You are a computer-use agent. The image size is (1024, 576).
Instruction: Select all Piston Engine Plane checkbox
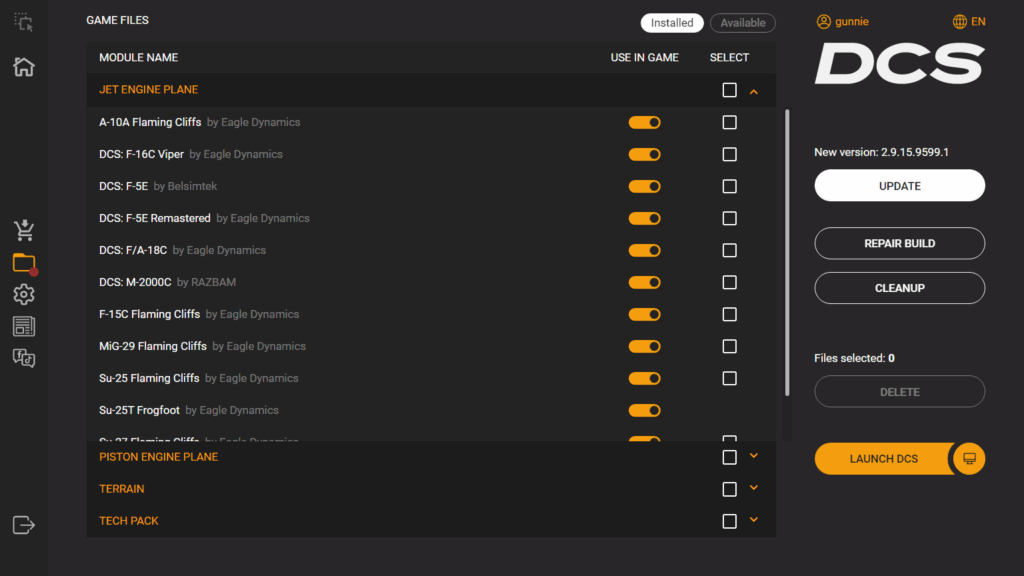729,457
